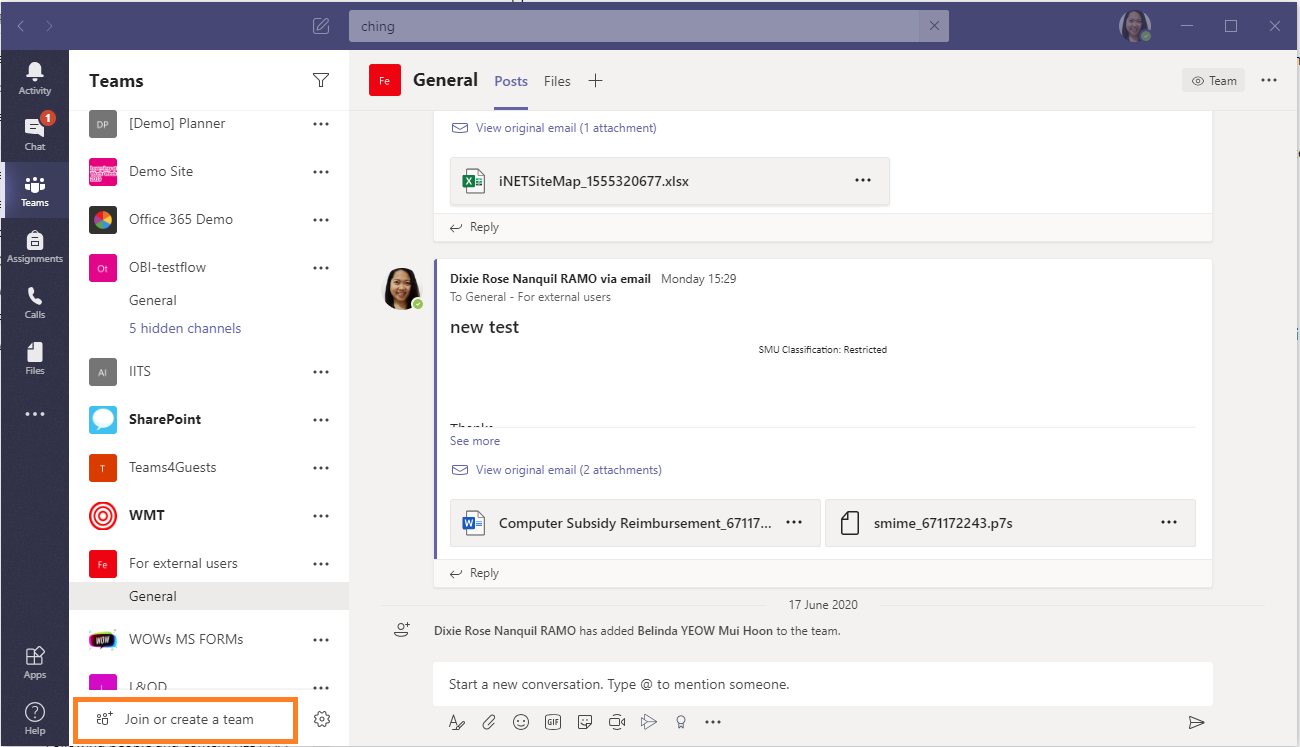1300x747 pixels.
Task: Click See more on new test message
Action: pos(475,441)
